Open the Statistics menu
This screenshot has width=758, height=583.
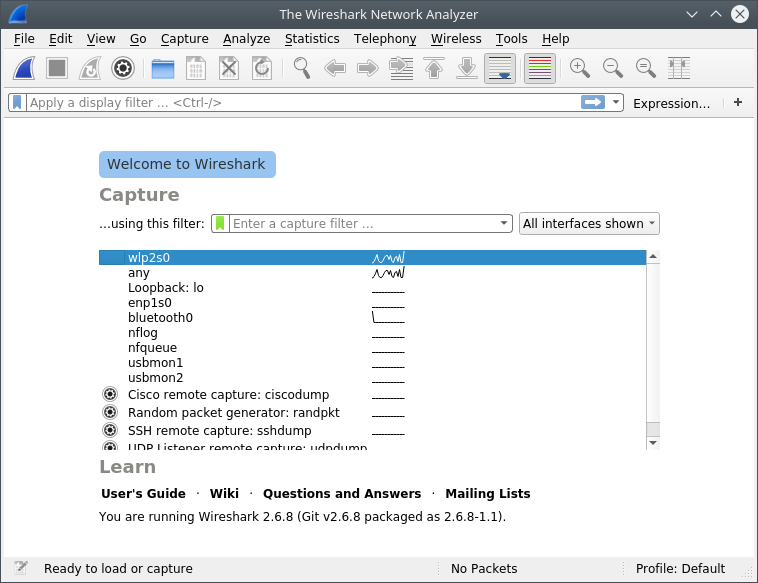click(312, 39)
